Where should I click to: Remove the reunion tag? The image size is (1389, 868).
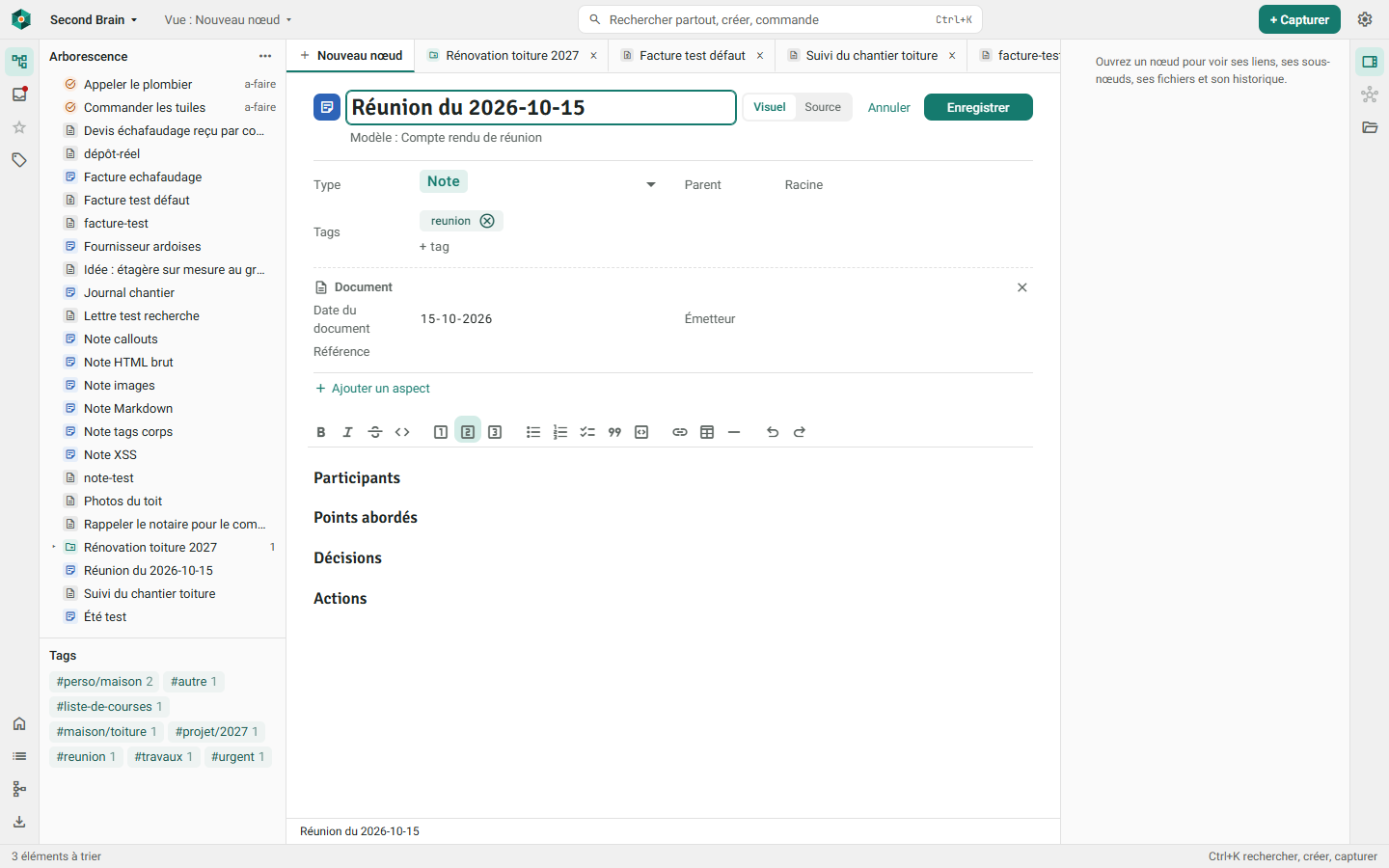487,221
